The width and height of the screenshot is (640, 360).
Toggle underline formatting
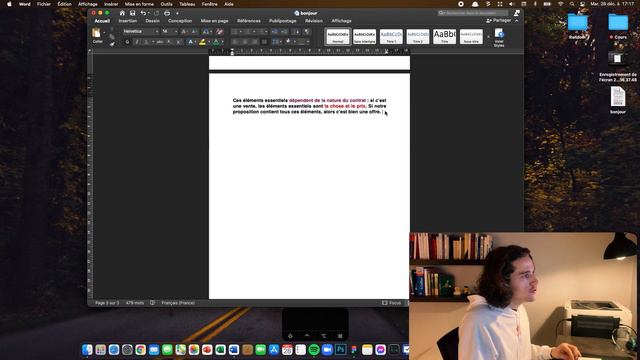click(x=147, y=42)
